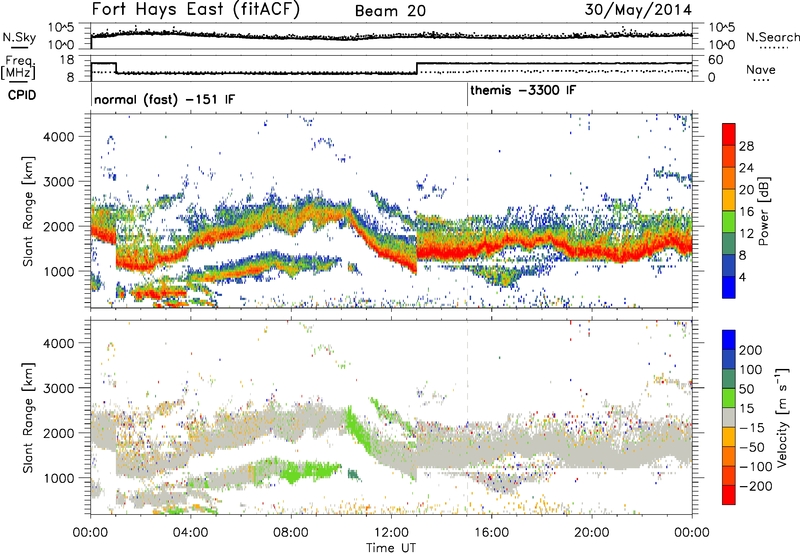The height and width of the screenshot is (554, 800).
Task: Click the 'Nave' legend label
Action: 761,70
